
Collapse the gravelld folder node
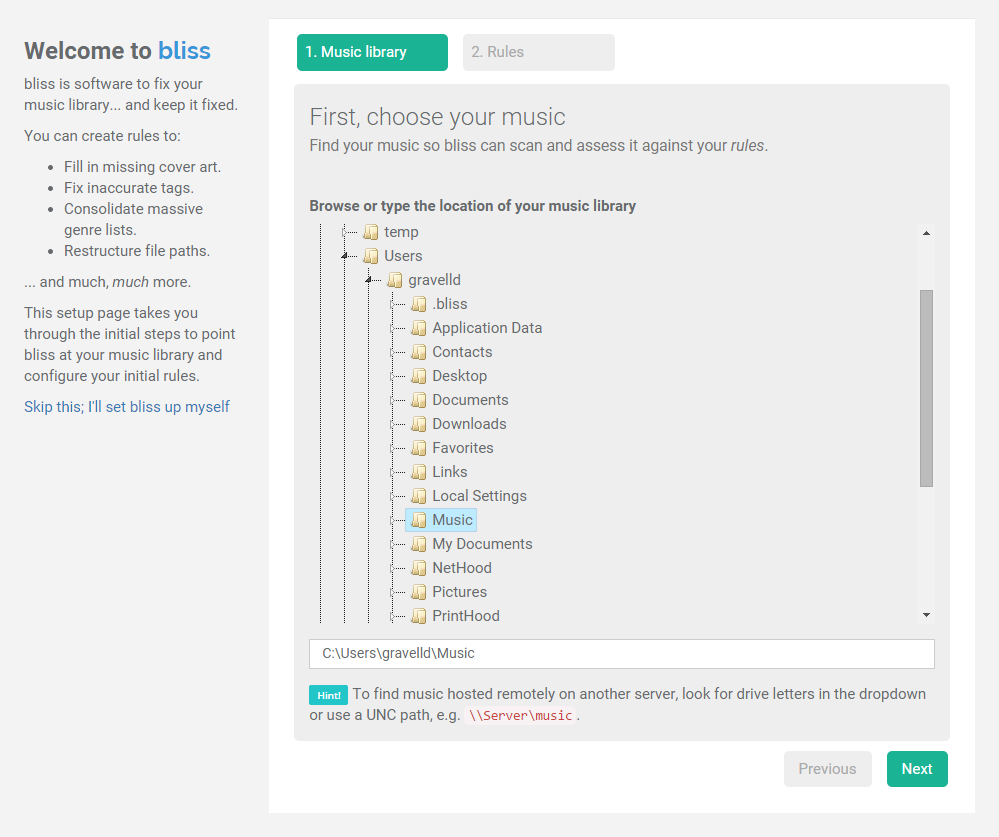coord(368,280)
